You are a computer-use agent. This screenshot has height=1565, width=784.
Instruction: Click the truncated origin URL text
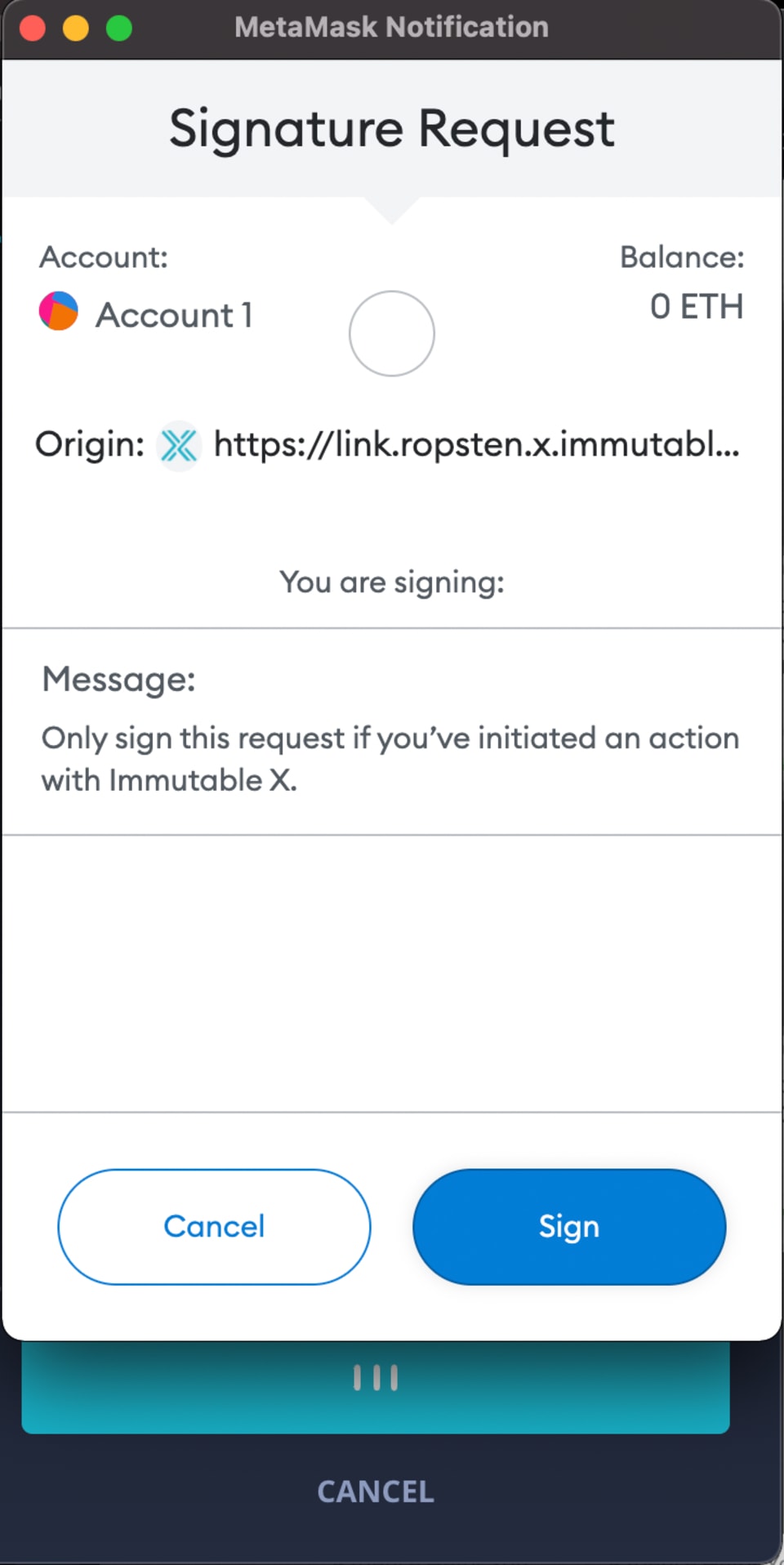click(x=476, y=444)
